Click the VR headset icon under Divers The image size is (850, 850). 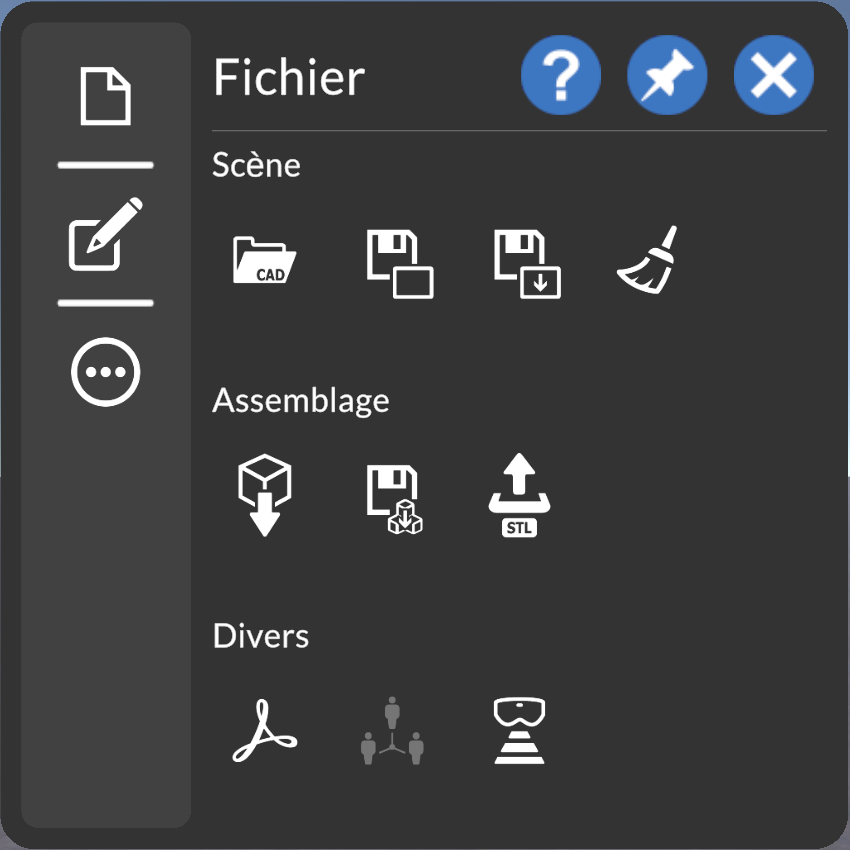(x=520, y=732)
